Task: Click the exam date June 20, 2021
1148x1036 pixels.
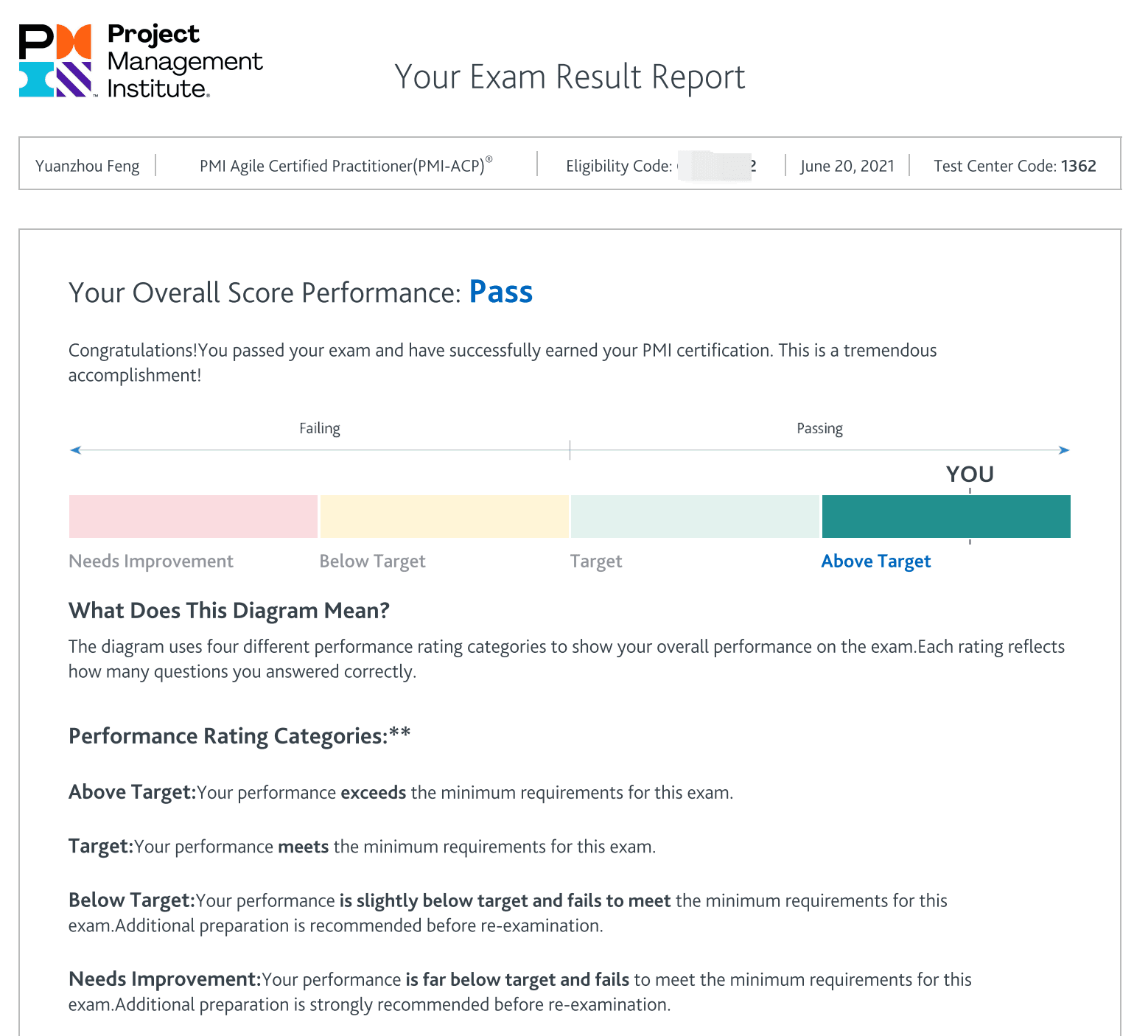Action: 847,166
